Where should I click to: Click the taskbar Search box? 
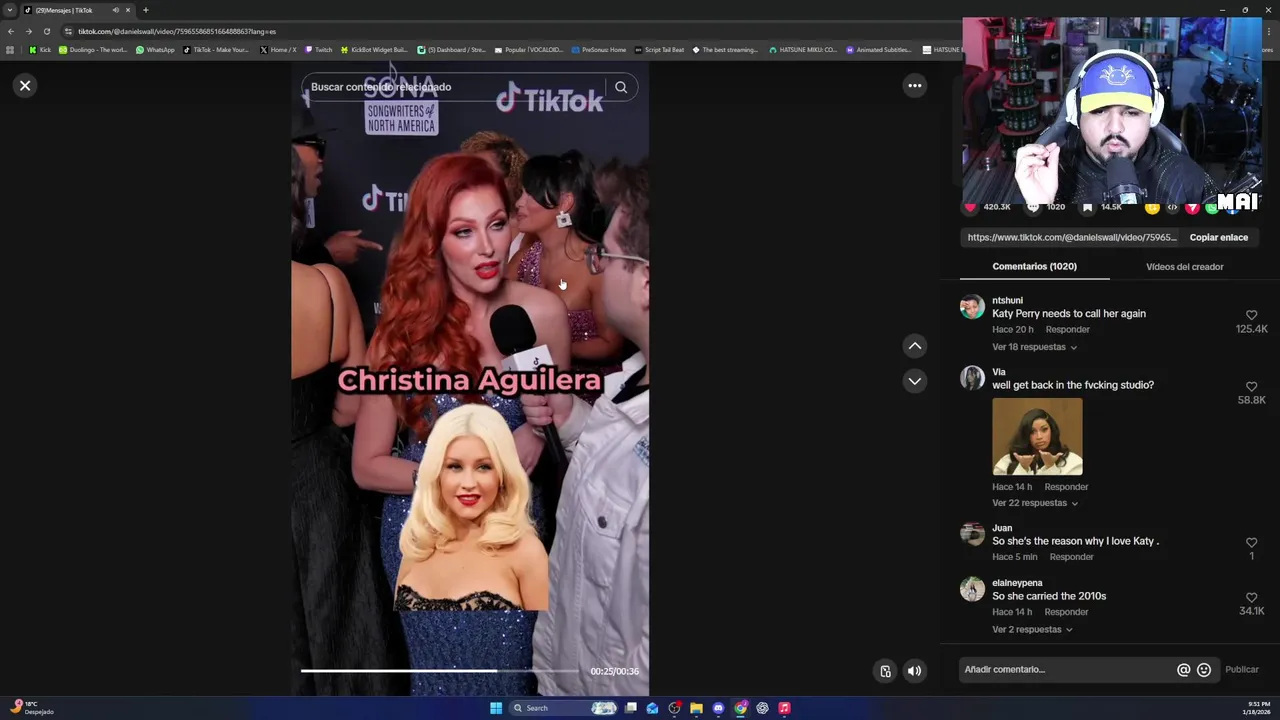tap(563, 708)
